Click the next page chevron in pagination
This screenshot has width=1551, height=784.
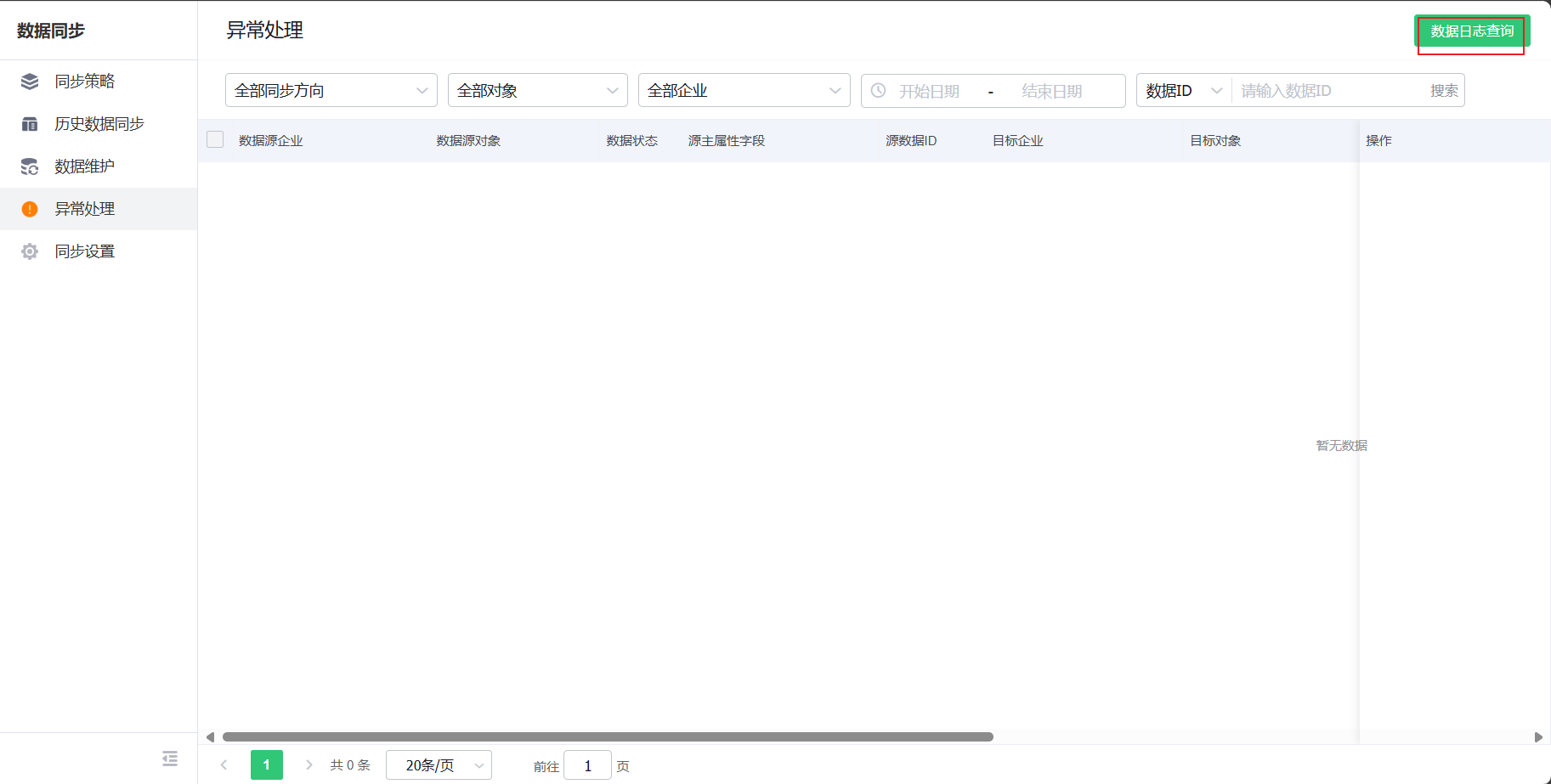309,764
